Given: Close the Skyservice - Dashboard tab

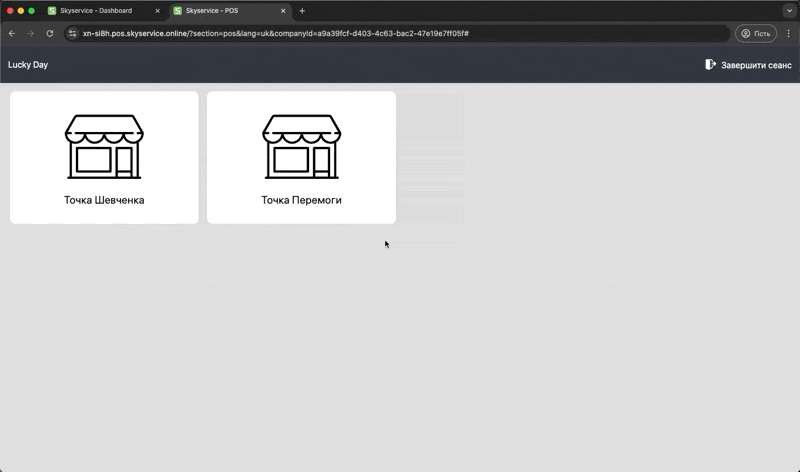Looking at the screenshot, I should pos(157,11).
